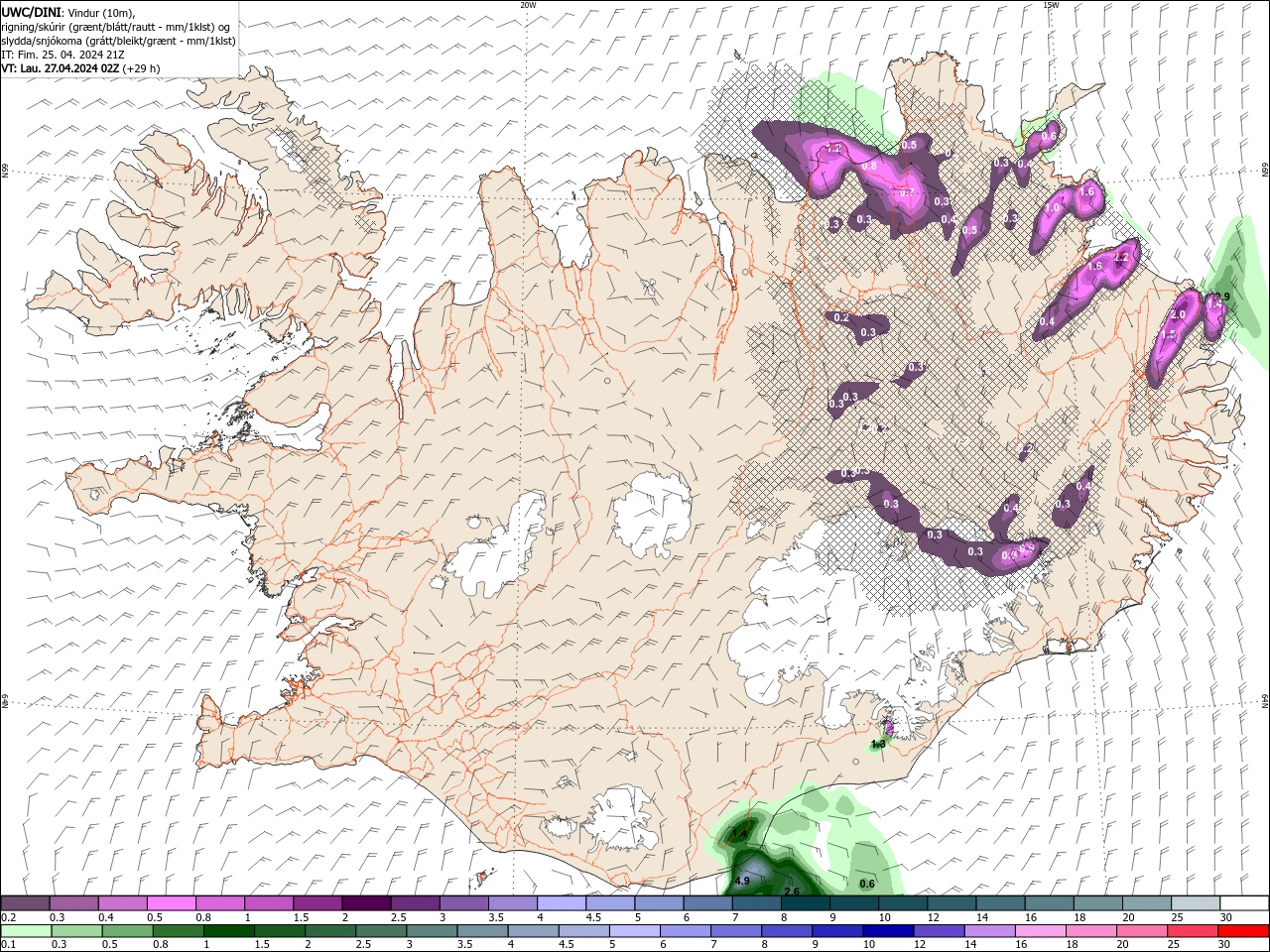The height and width of the screenshot is (952, 1270).
Task: Click the 2.6 rain value on the south coast
Action: coord(792,892)
